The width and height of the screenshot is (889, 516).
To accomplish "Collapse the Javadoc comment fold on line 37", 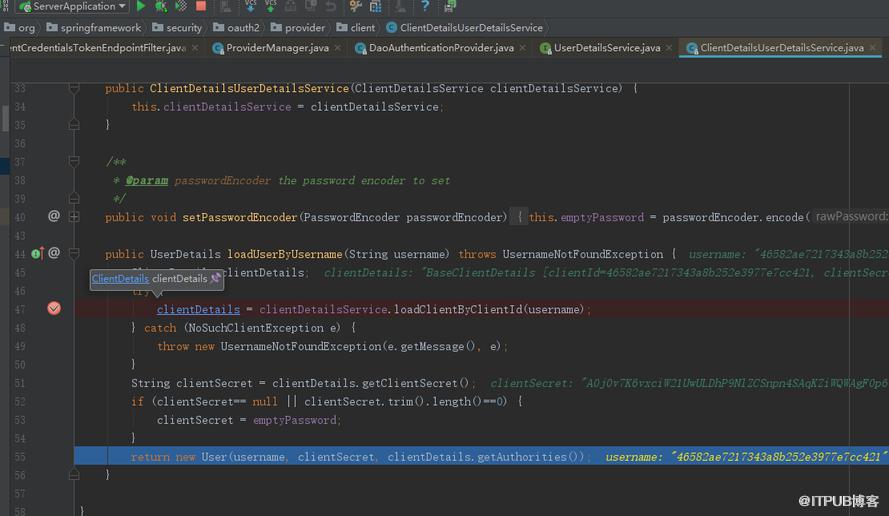I will [x=74, y=162].
